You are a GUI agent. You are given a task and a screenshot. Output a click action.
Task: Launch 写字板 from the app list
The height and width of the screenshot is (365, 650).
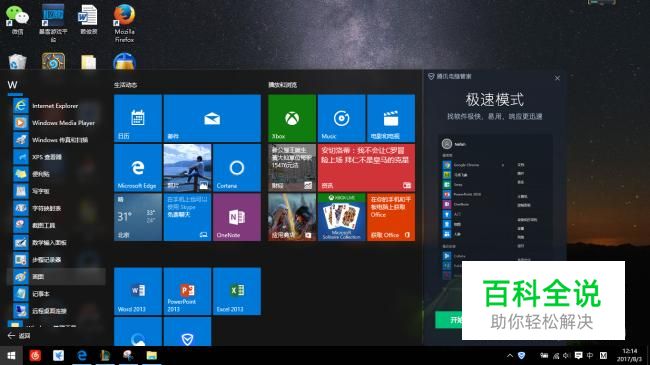56,191
